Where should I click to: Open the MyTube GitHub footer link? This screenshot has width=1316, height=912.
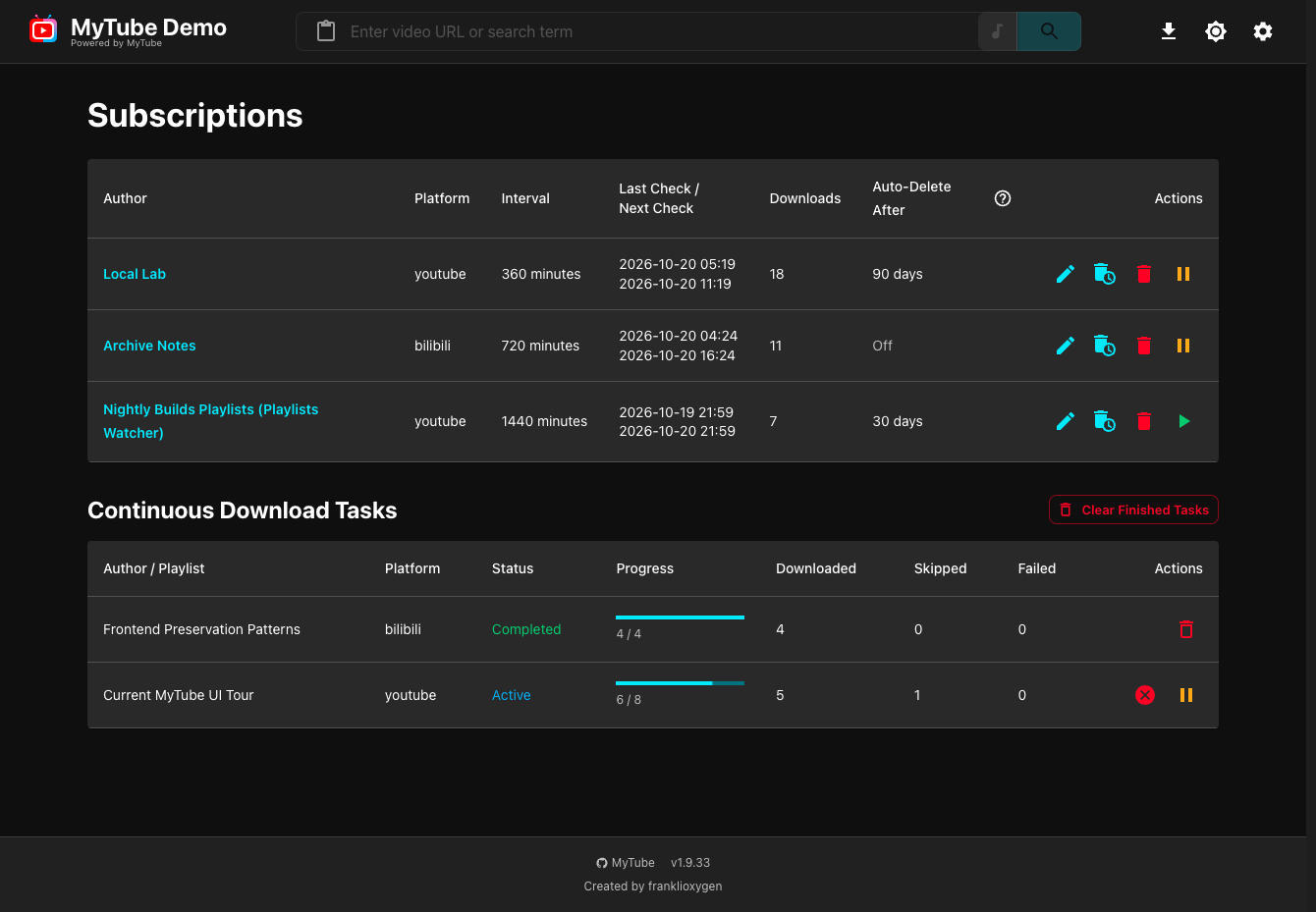pos(626,863)
